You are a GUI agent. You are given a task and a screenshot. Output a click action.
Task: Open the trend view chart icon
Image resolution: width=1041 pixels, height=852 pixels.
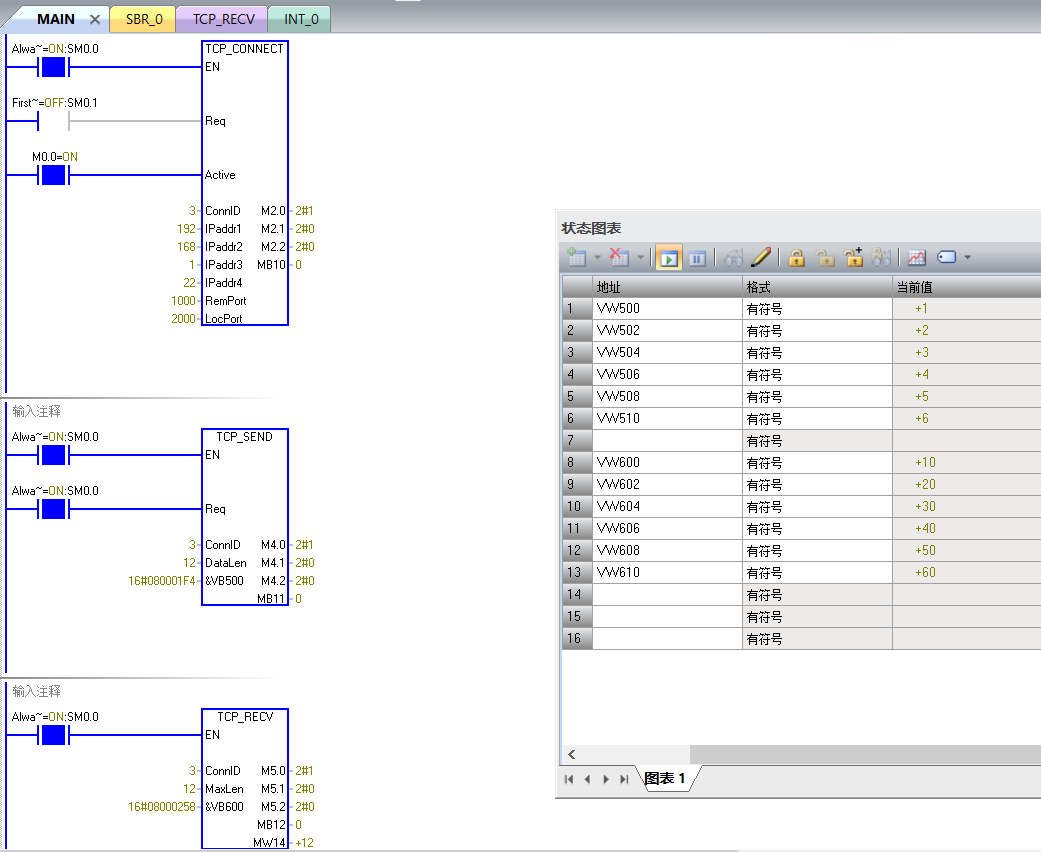coord(916,258)
